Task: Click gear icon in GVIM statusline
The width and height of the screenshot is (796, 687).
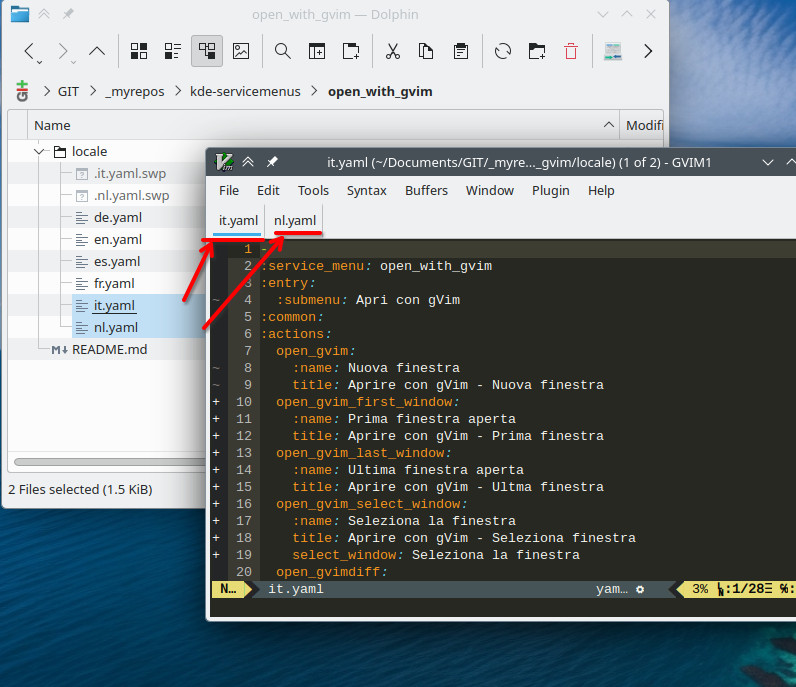Action: [640, 590]
